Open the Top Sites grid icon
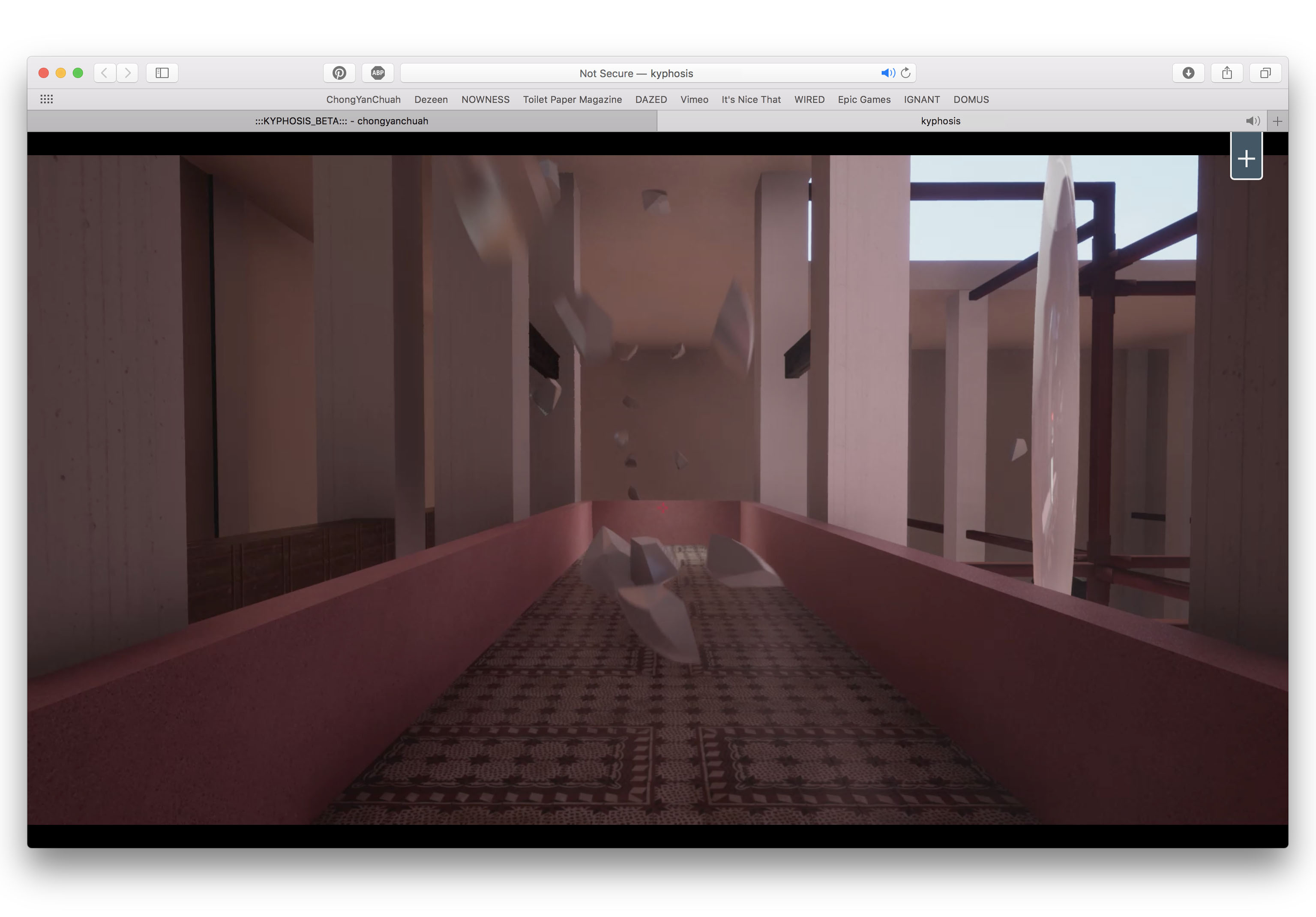Screen dimensions: 1316x917 [x=46, y=99]
